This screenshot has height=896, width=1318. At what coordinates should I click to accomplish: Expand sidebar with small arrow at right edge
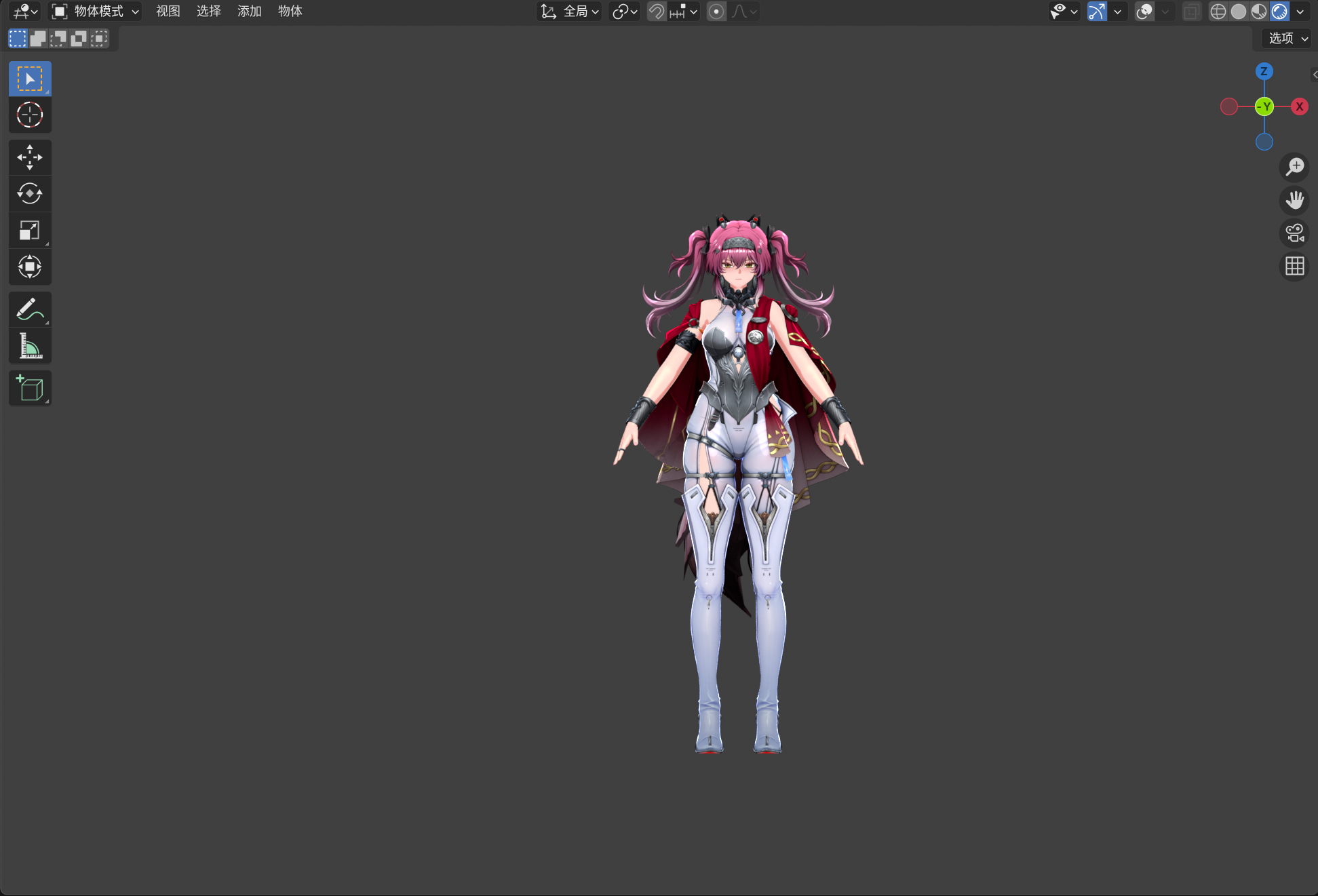pos(1315,75)
